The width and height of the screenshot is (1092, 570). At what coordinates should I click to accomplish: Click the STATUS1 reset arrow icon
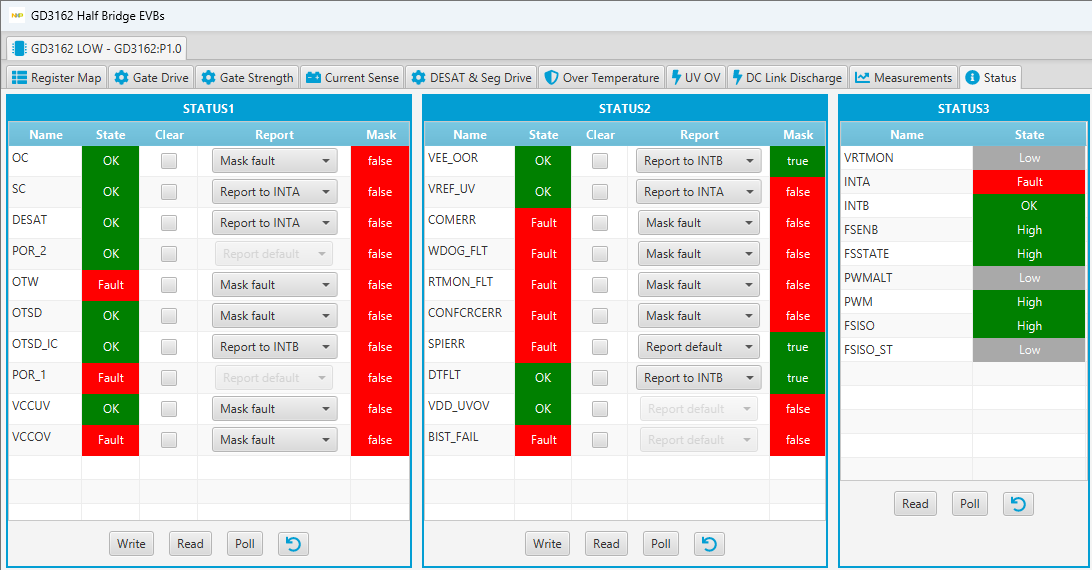(x=293, y=544)
